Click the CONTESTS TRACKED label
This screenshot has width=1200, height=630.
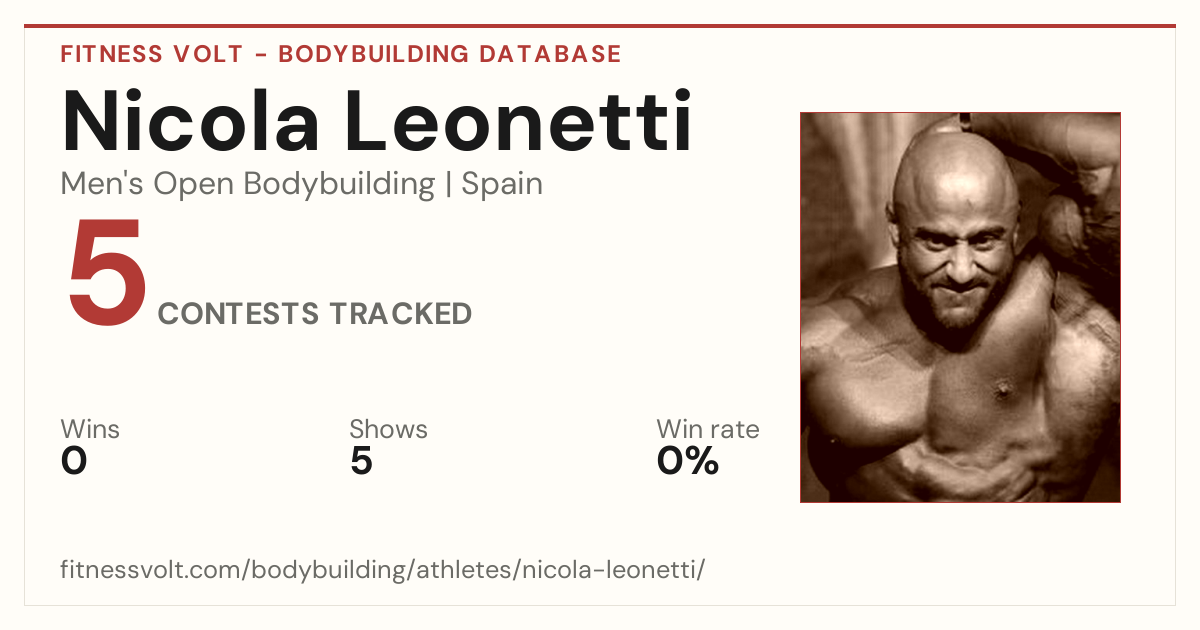coord(315,313)
